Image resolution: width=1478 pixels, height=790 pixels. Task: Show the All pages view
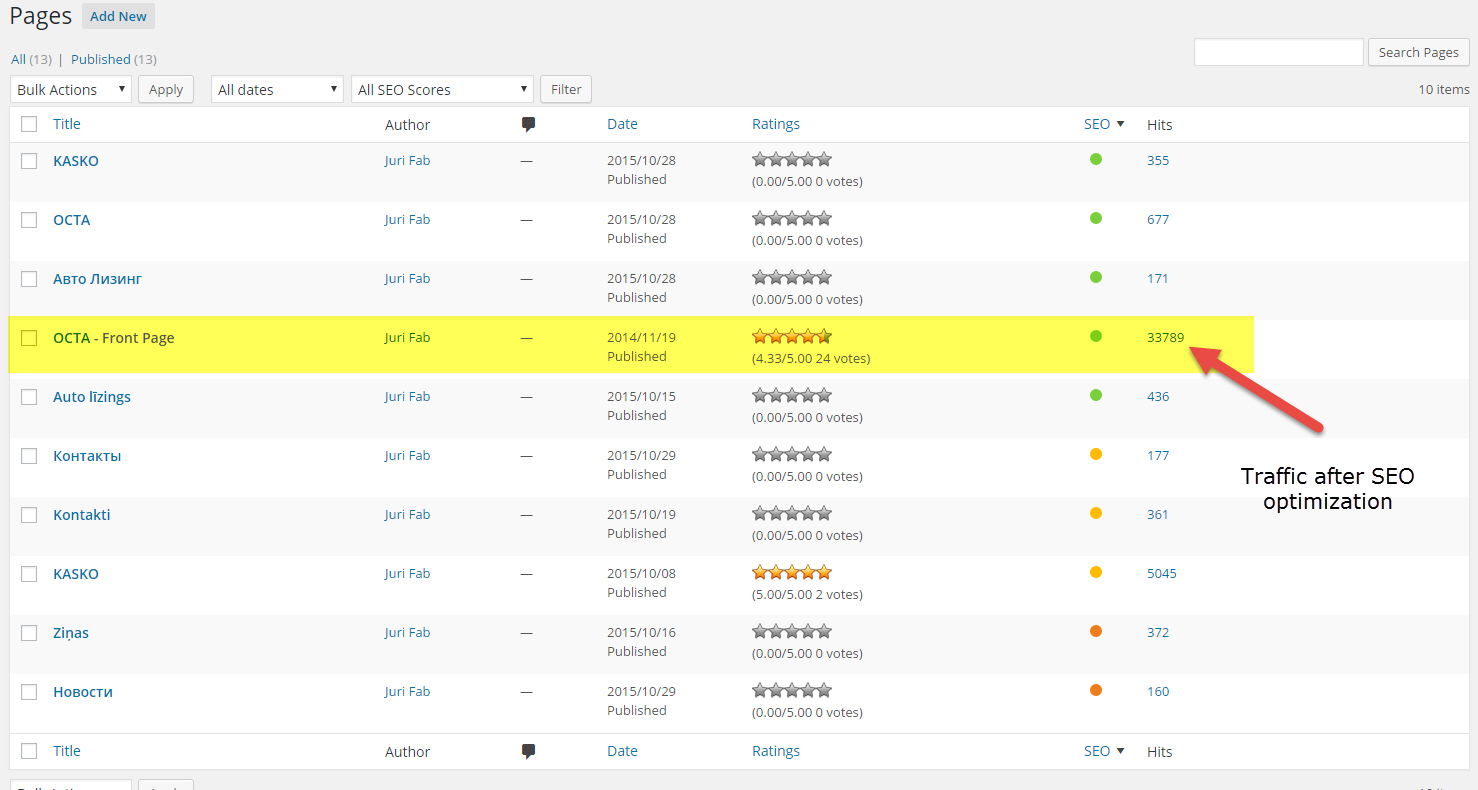click(x=18, y=59)
